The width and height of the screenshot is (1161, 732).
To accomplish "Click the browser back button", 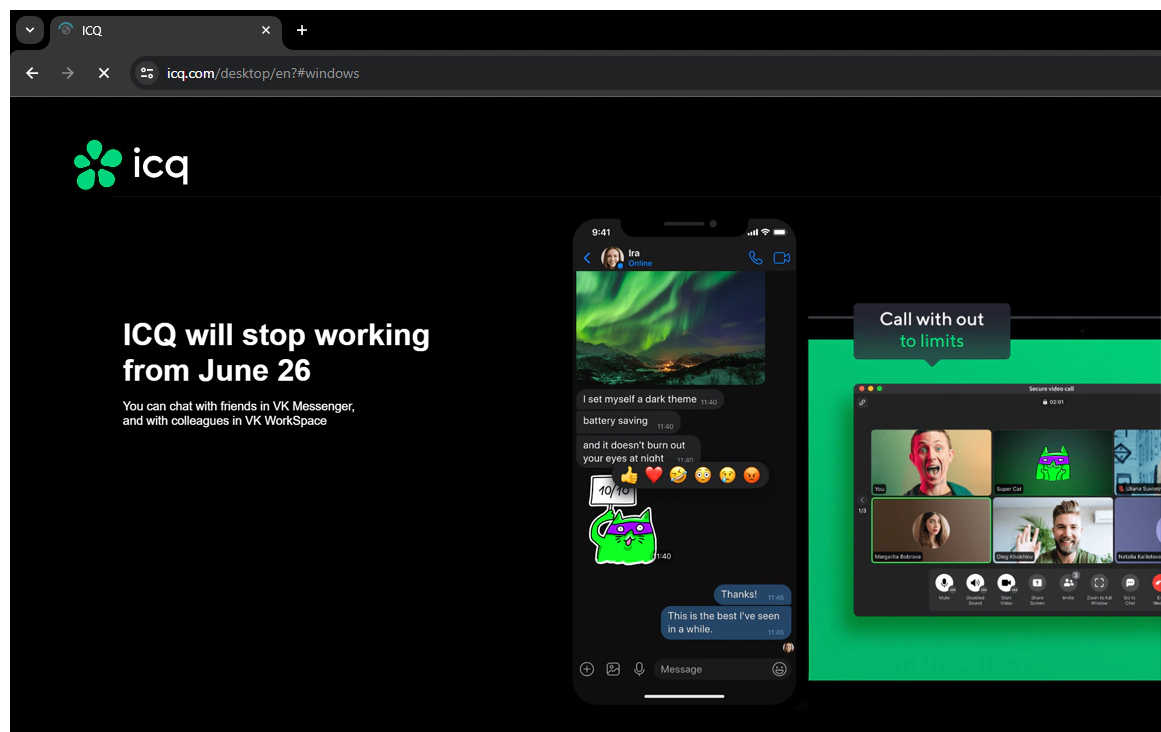I will 31,73.
